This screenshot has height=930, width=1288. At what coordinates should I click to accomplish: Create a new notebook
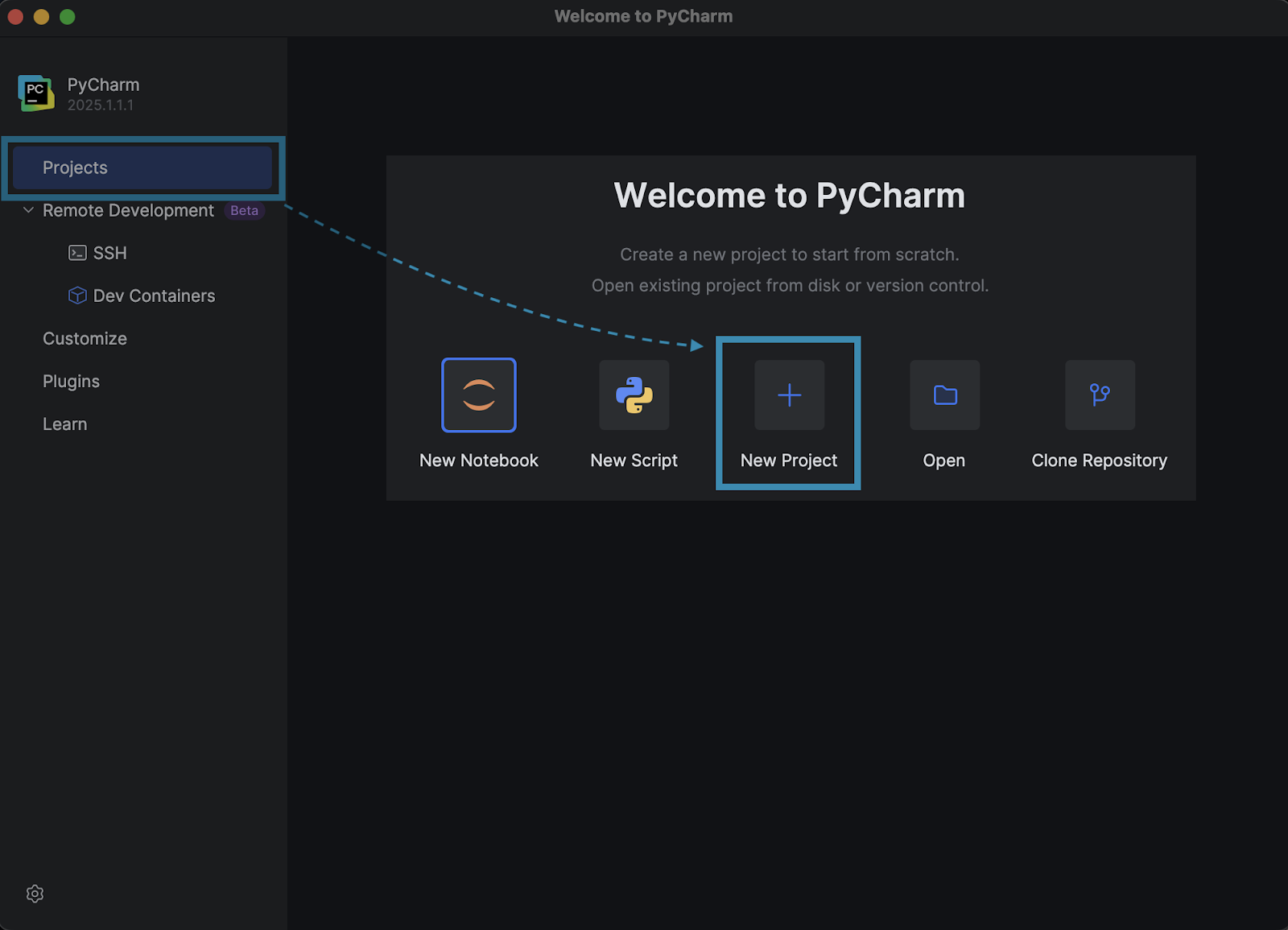click(479, 413)
